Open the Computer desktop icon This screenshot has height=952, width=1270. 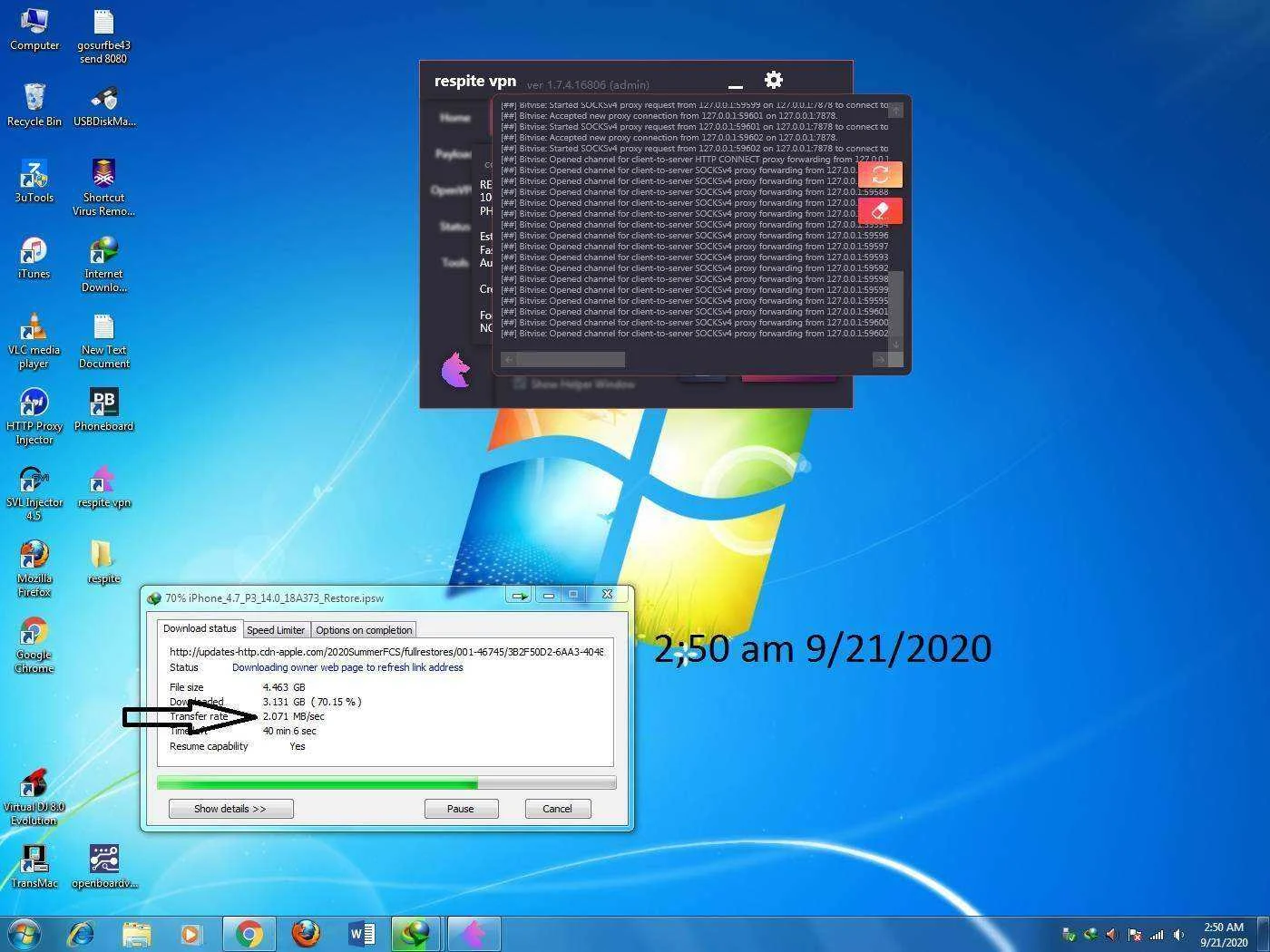tap(34, 29)
